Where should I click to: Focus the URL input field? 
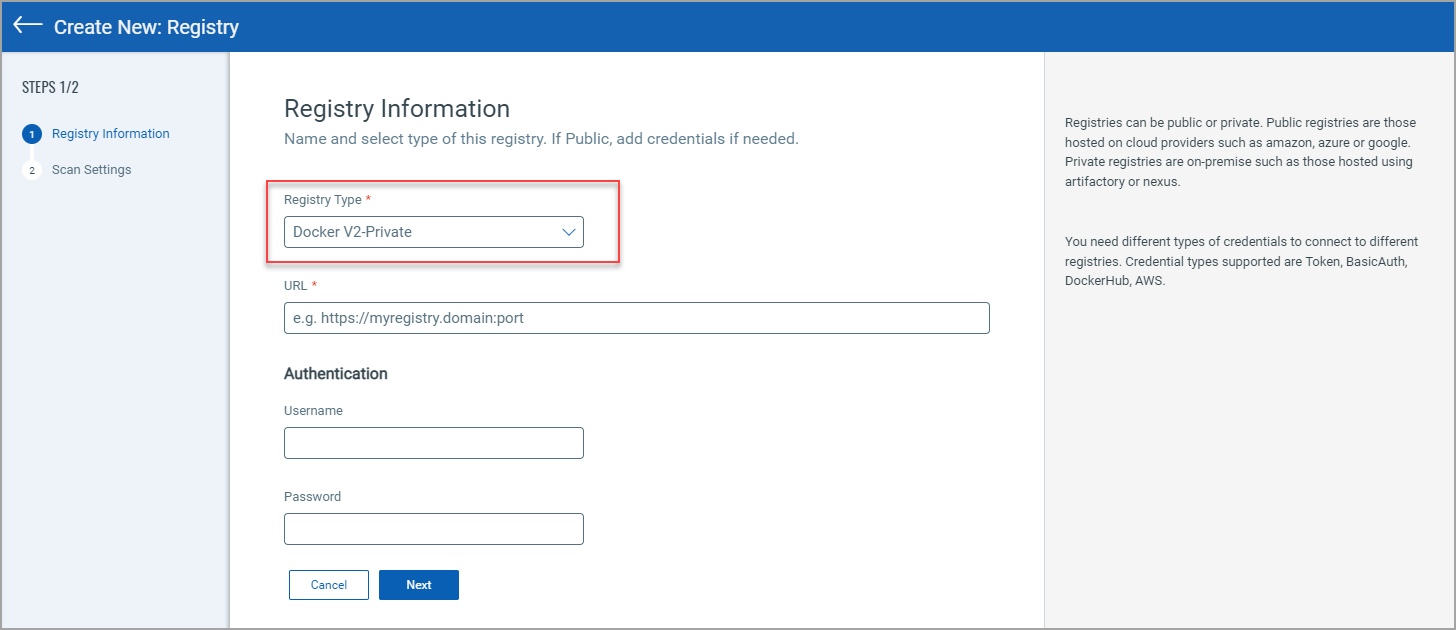[637, 318]
